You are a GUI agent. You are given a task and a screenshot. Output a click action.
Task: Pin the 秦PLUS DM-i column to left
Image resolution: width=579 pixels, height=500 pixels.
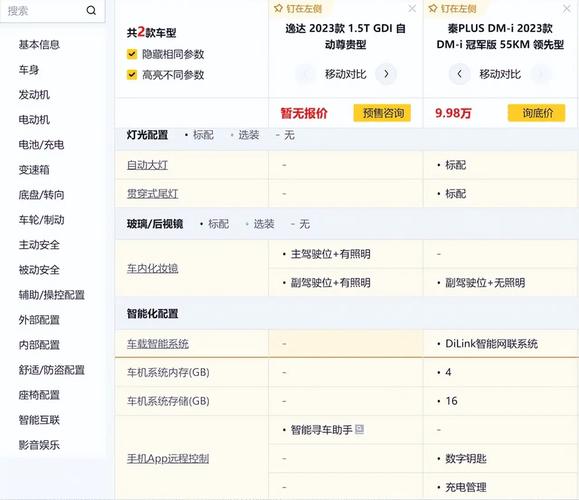[x=452, y=8]
